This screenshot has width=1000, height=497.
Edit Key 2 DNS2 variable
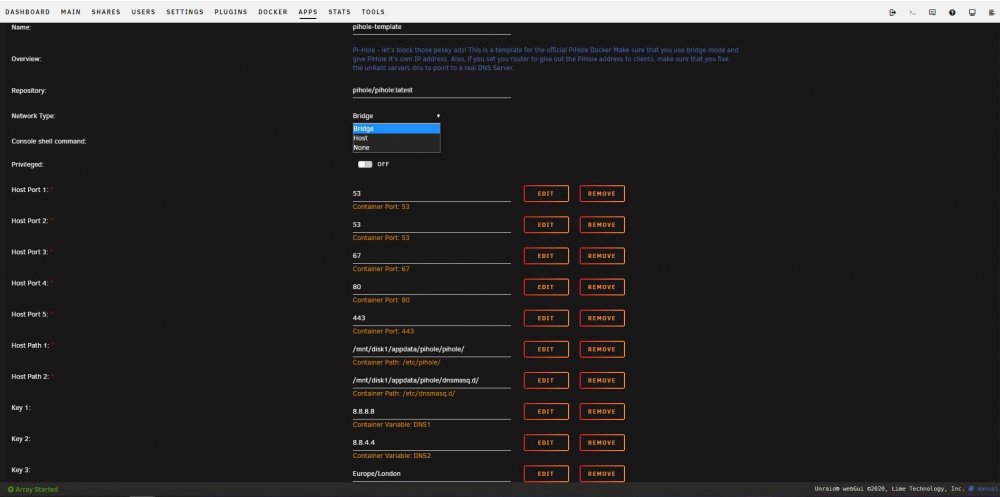click(x=546, y=443)
